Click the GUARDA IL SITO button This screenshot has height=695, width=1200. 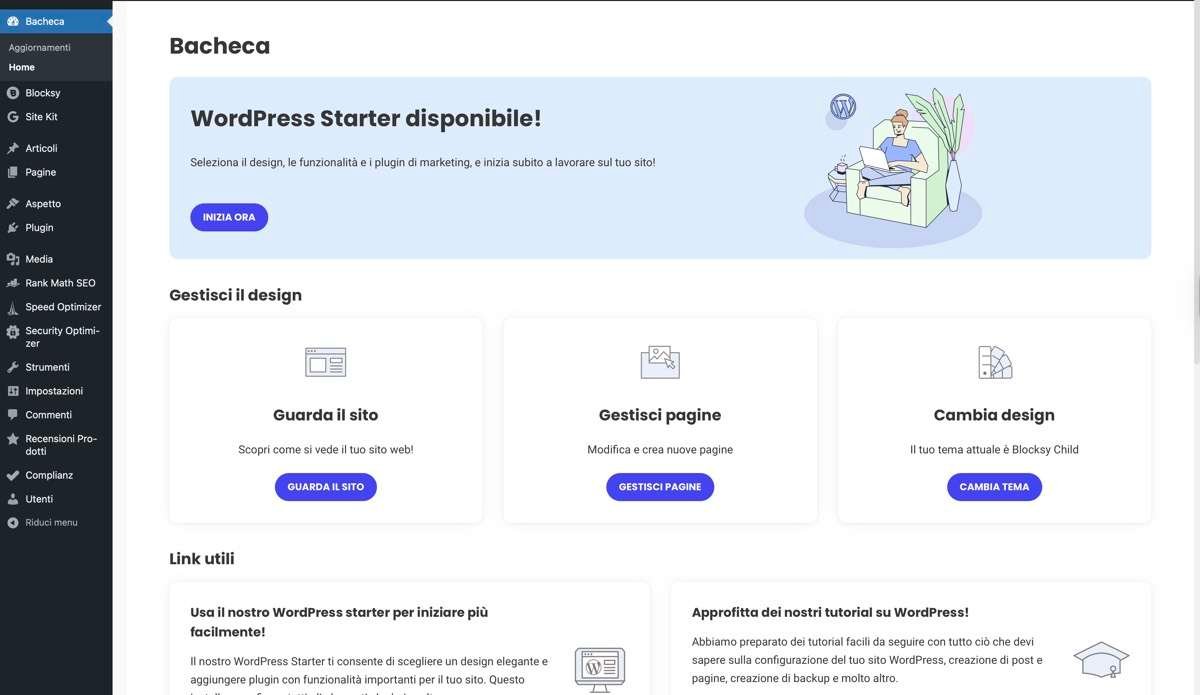326,487
